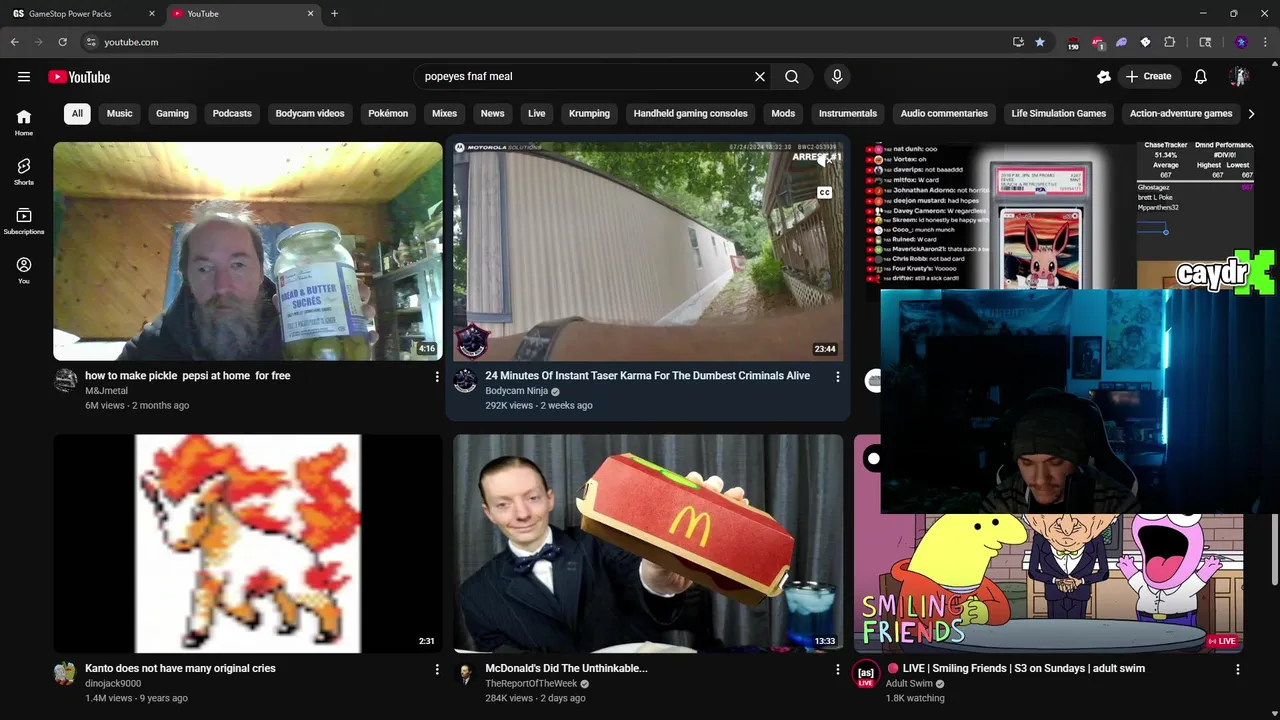Open TheReportOfTheWeek channel link
The width and height of the screenshot is (1280, 720).
(531, 684)
